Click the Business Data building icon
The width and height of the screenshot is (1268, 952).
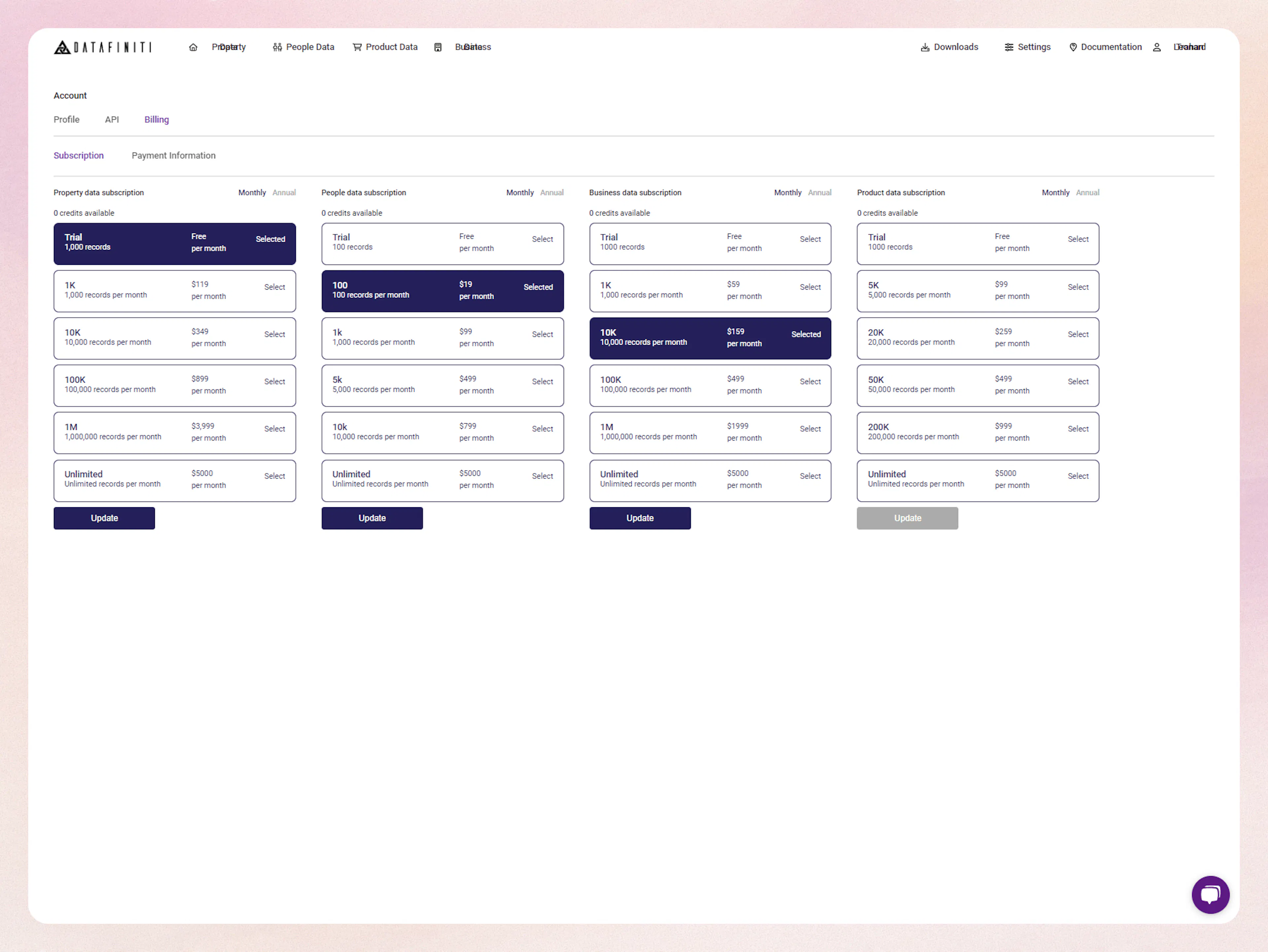[438, 48]
